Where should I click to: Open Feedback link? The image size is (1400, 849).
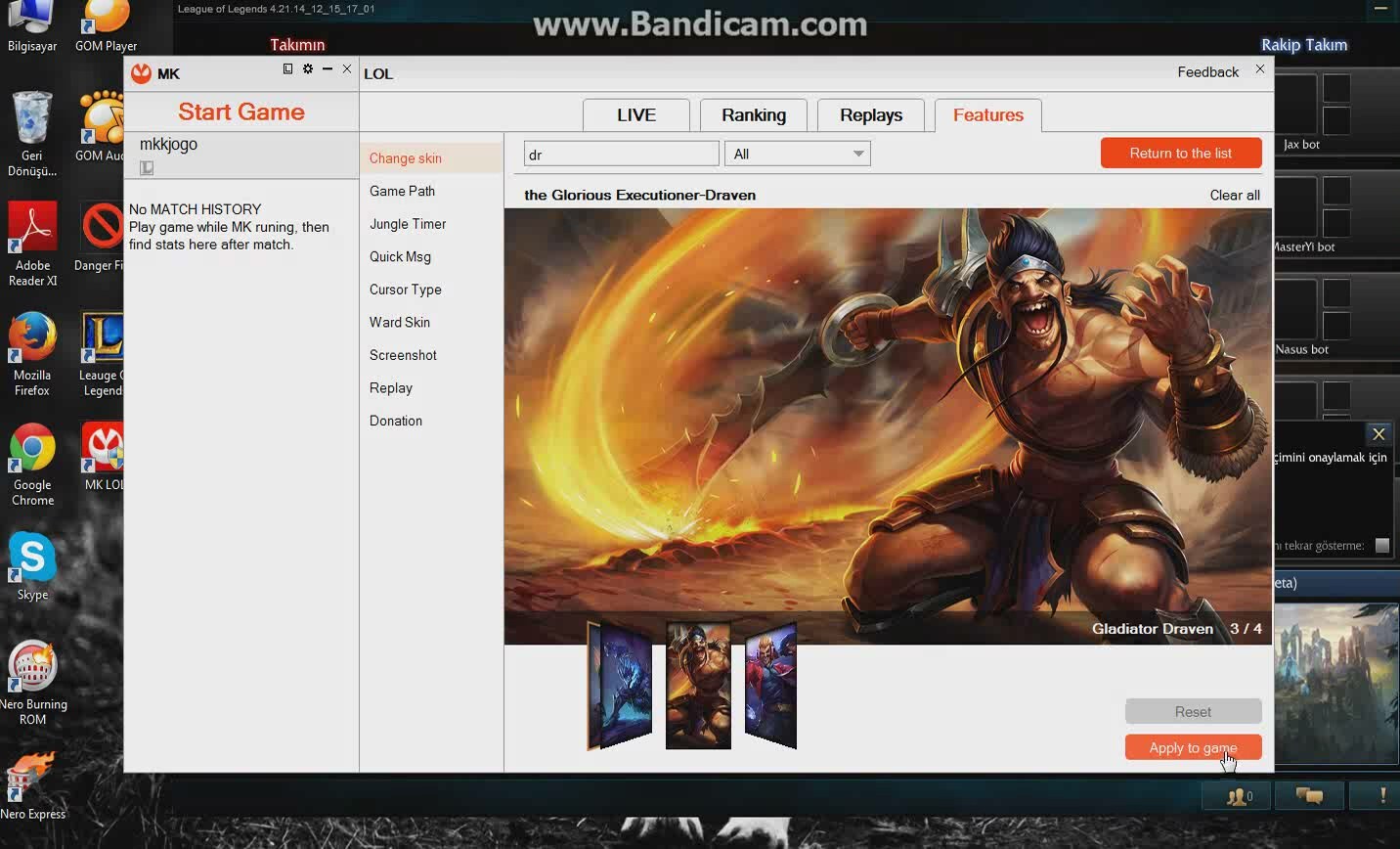click(x=1207, y=71)
